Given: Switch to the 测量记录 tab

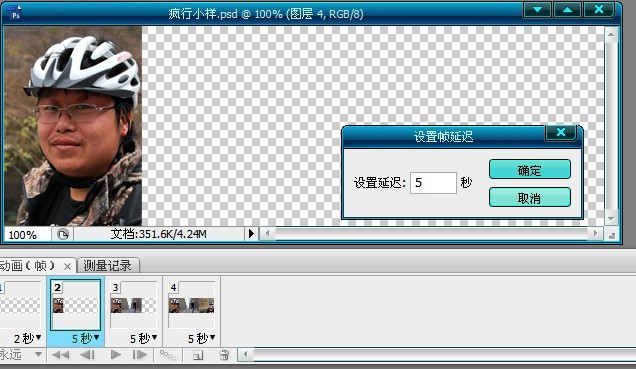Looking at the screenshot, I should point(107,266).
